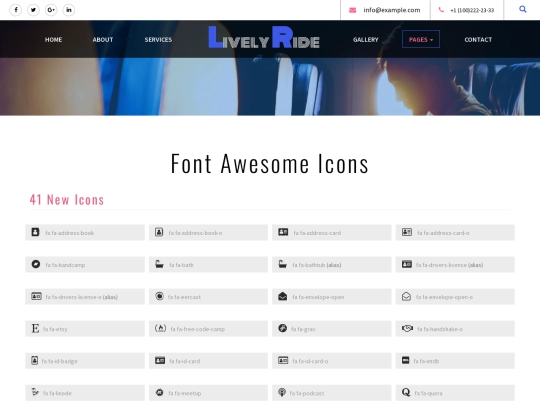The height and width of the screenshot is (405, 540).
Task: Click the 'fa fa-envelope-open' label text
Action: click(x=318, y=297)
